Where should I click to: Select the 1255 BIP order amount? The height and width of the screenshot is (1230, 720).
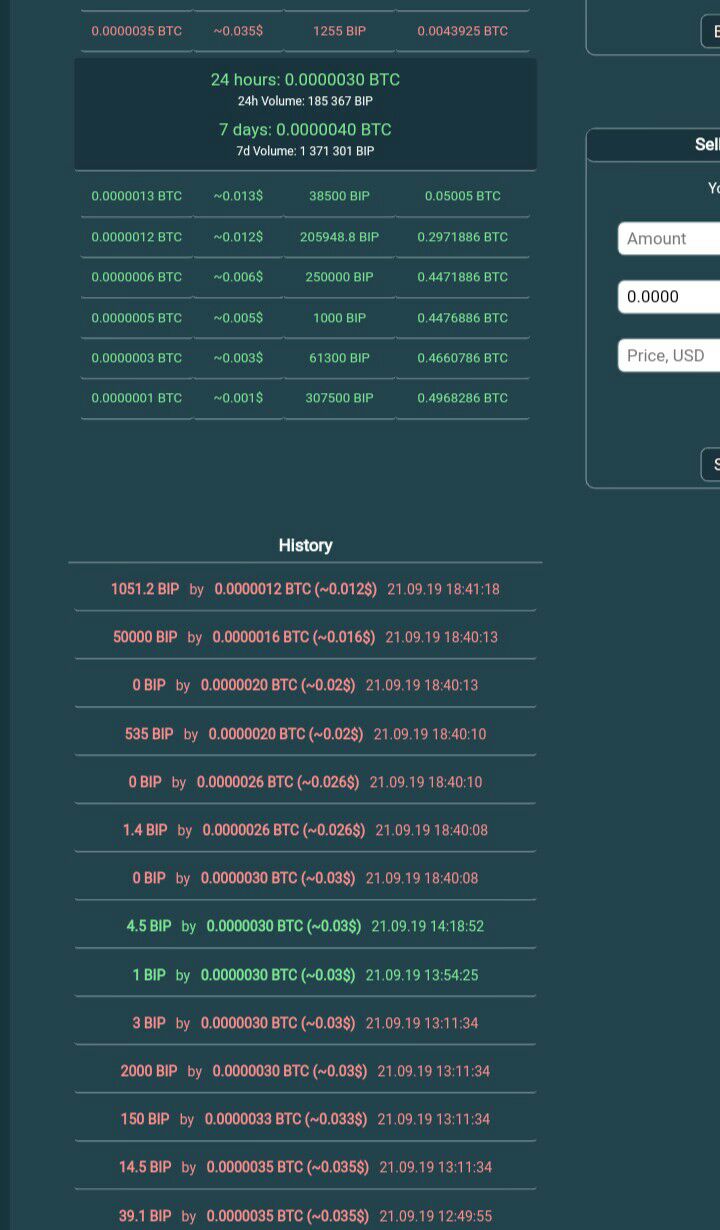[340, 31]
